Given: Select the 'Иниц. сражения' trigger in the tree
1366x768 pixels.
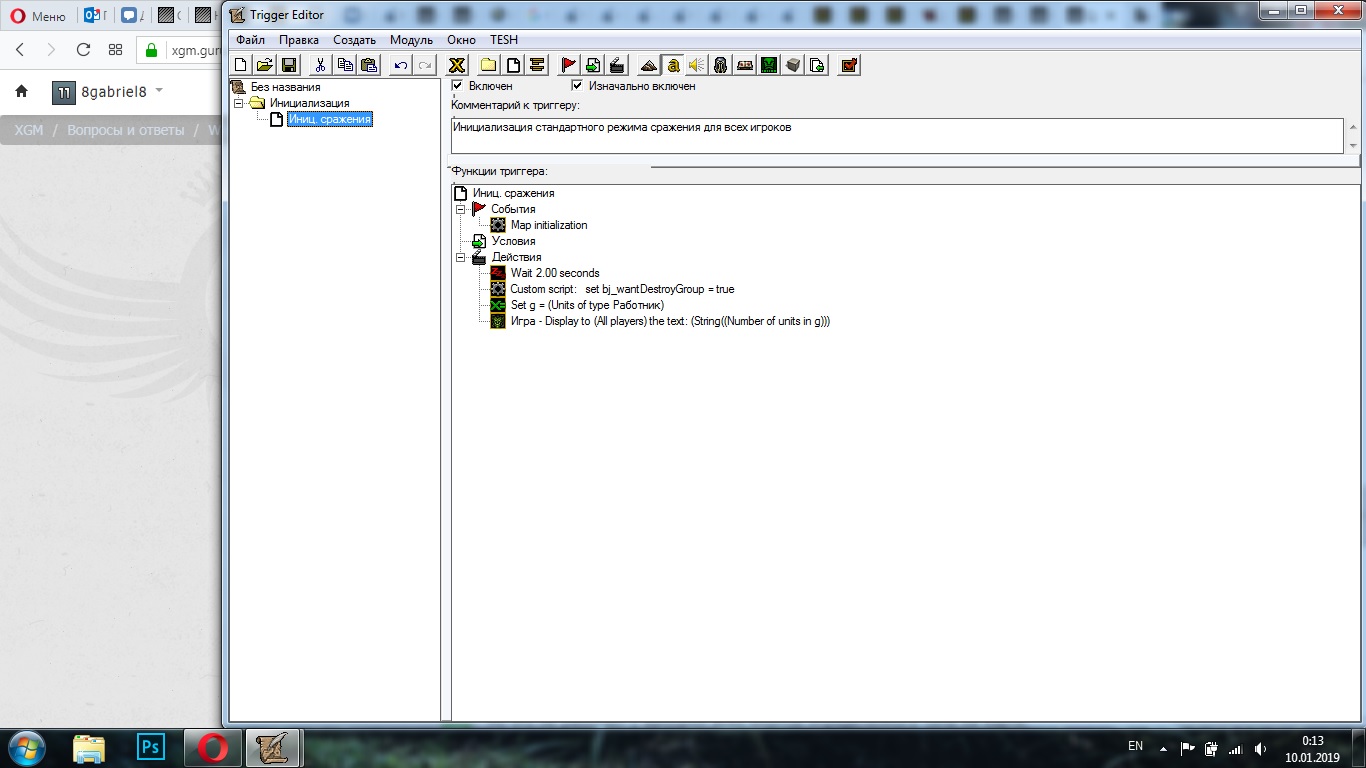Looking at the screenshot, I should 329,119.
